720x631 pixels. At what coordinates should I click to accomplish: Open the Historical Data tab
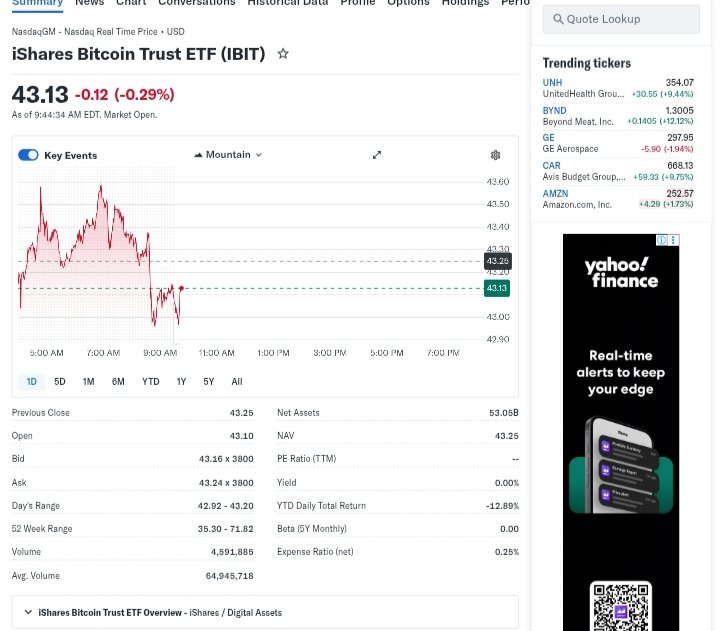click(x=287, y=3)
